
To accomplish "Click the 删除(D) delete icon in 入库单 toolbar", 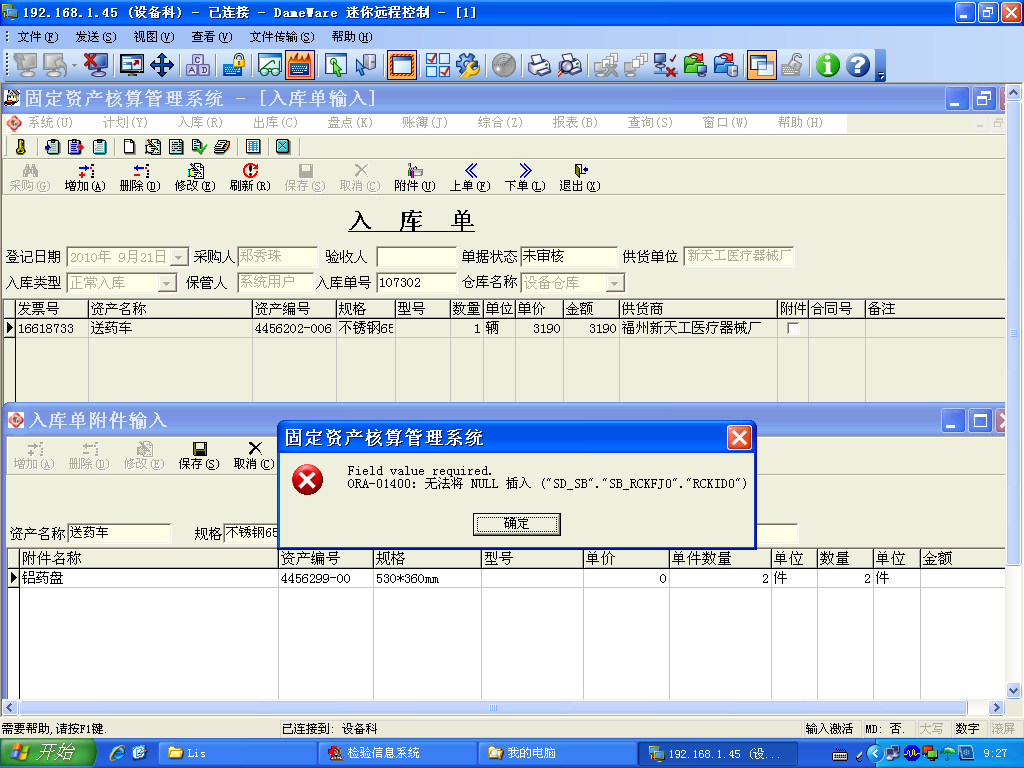I will click(x=140, y=178).
